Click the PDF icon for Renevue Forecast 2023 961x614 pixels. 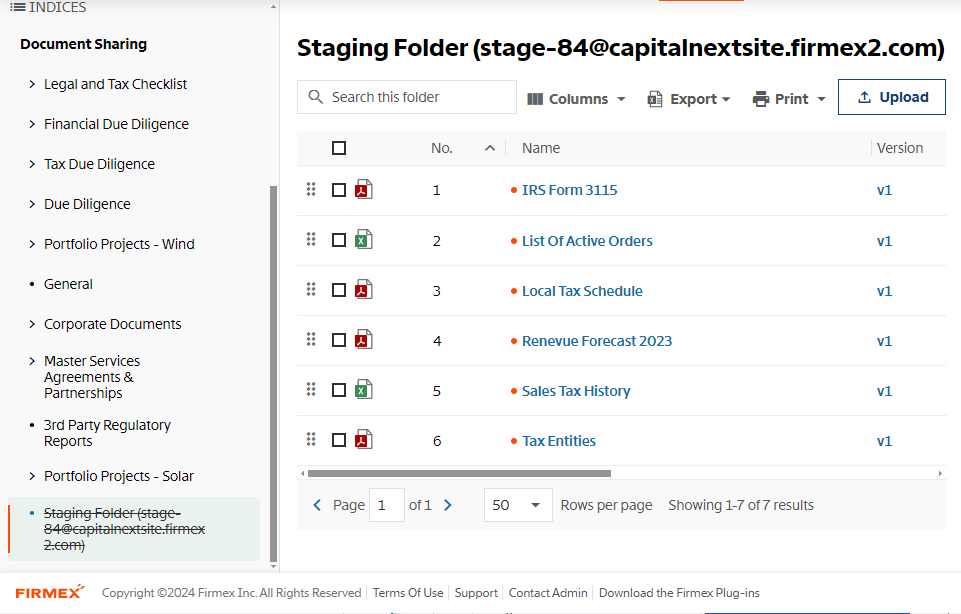tap(363, 340)
